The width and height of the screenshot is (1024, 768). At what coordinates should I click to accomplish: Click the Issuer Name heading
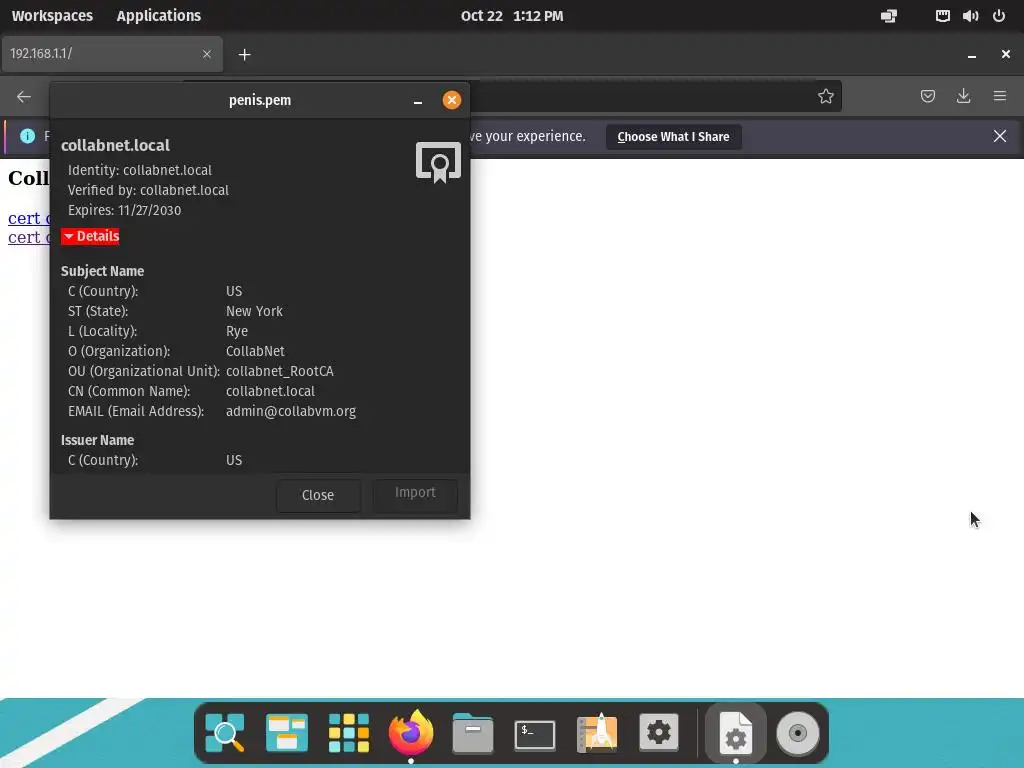point(97,440)
